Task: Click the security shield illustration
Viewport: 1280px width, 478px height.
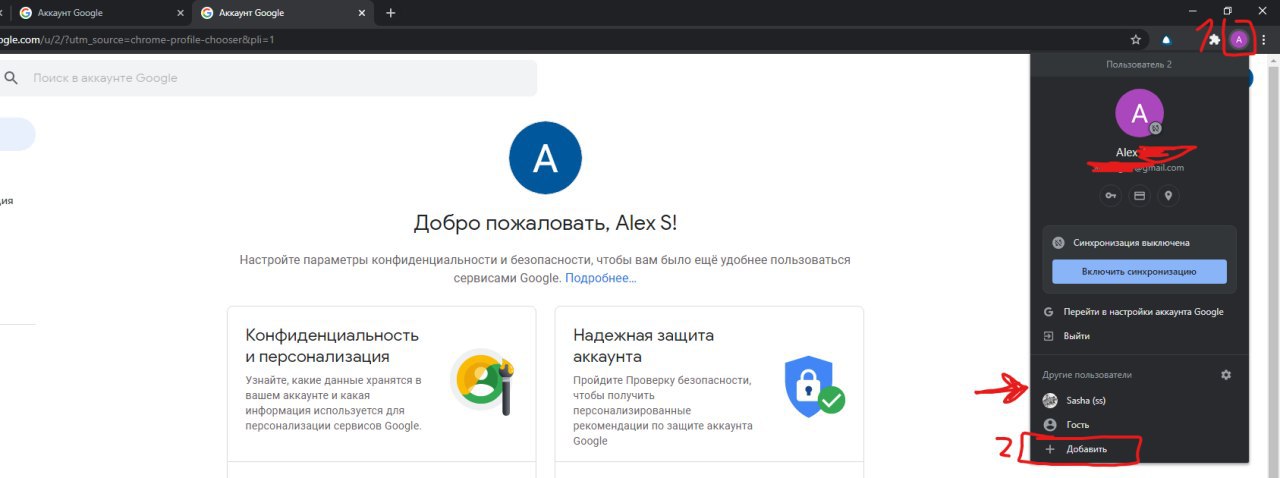Action: point(814,386)
